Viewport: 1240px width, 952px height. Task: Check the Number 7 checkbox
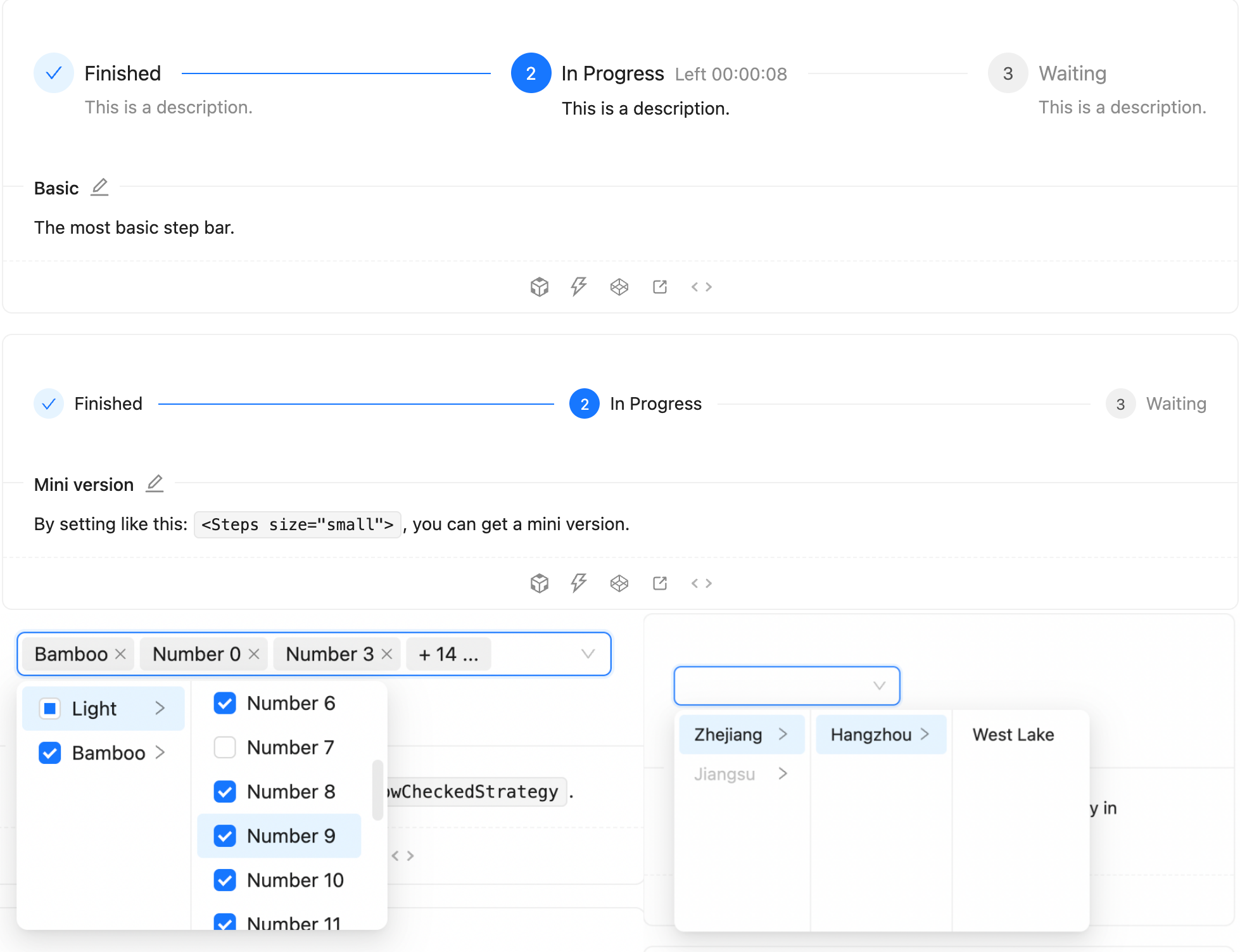click(225, 747)
